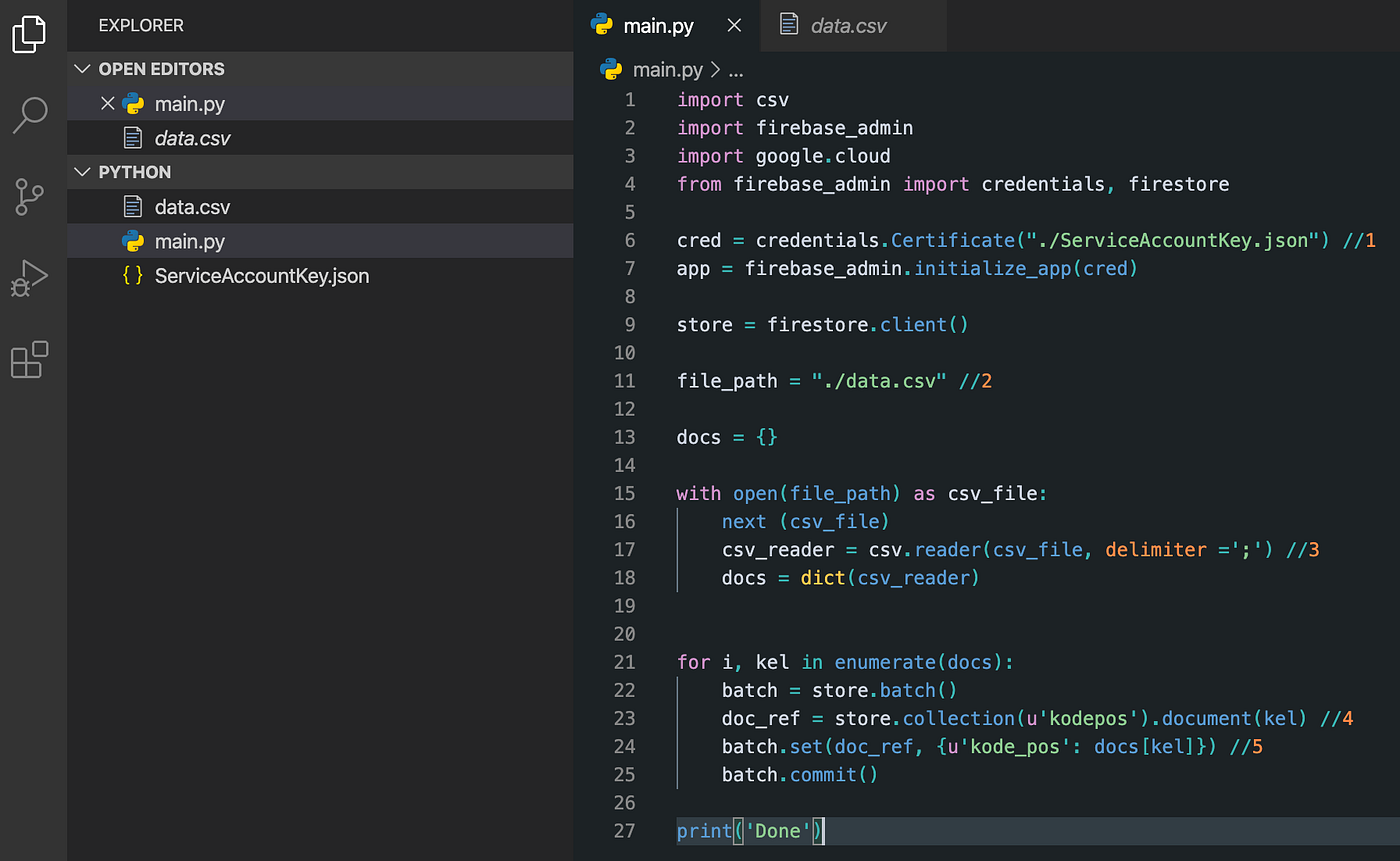Click the file icon beside data.csv in PYTHON folder
This screenshot has width=1400, height=861.
(132, 206)
